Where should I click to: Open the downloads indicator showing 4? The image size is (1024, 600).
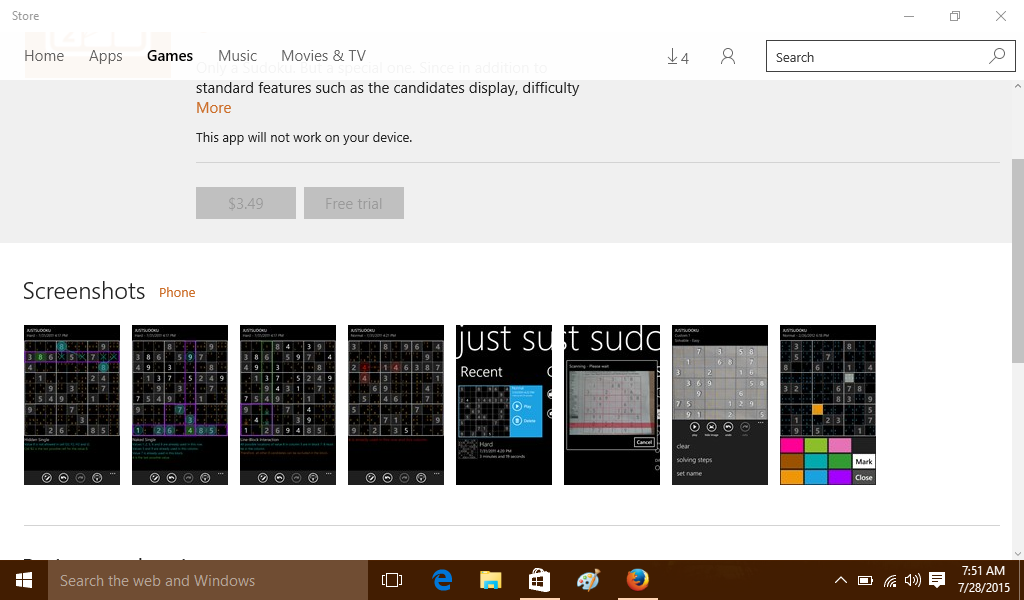[x=678, y=57]
